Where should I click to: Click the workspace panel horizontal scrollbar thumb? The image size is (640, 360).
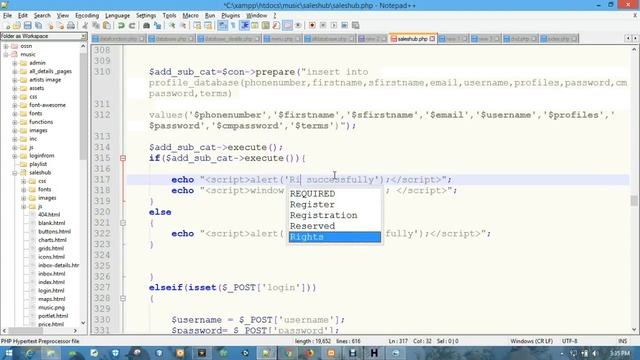coord(26,331)
